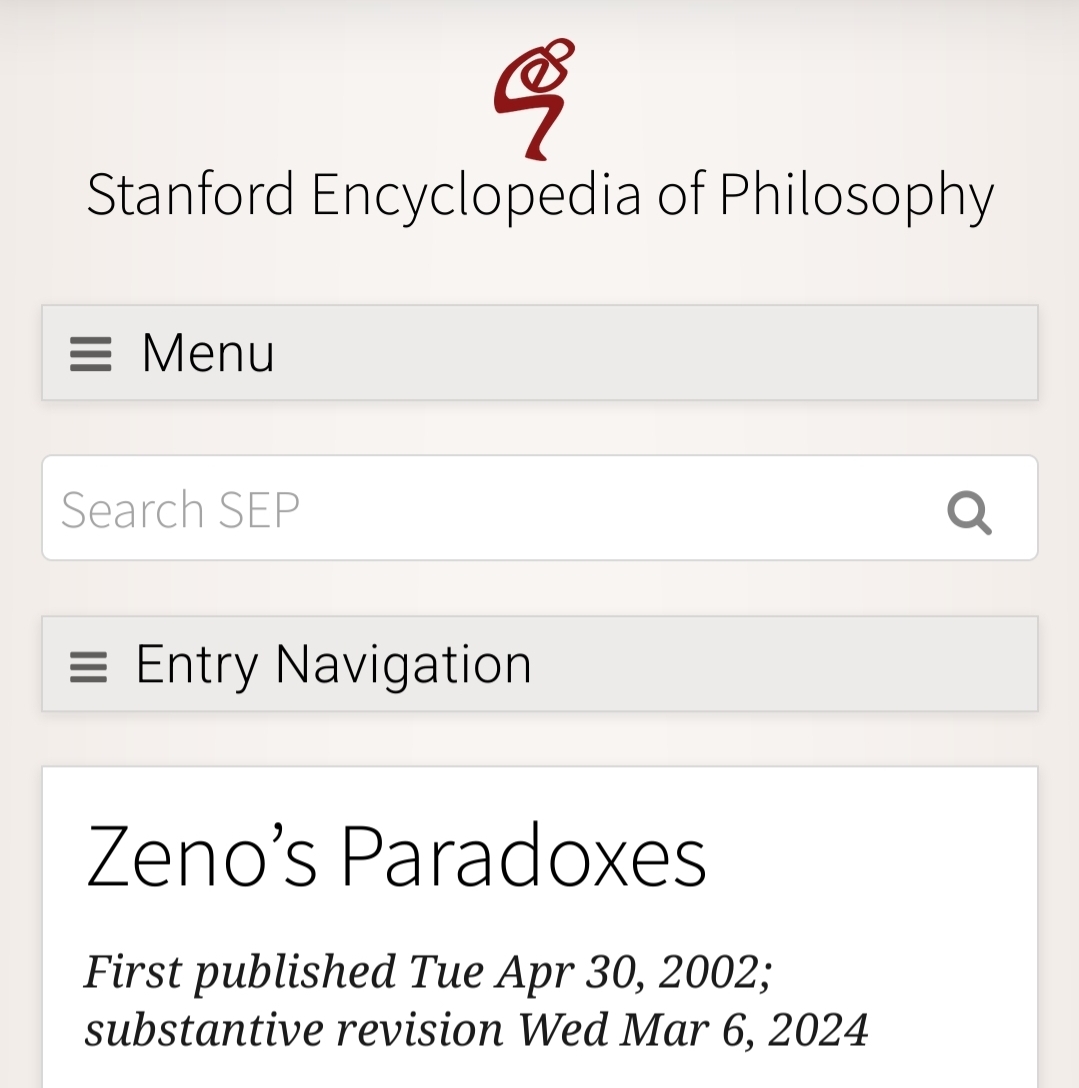
Task: Click the substantive revision Wed Mar 6, 2024 line
Action: click(476, 1029)
